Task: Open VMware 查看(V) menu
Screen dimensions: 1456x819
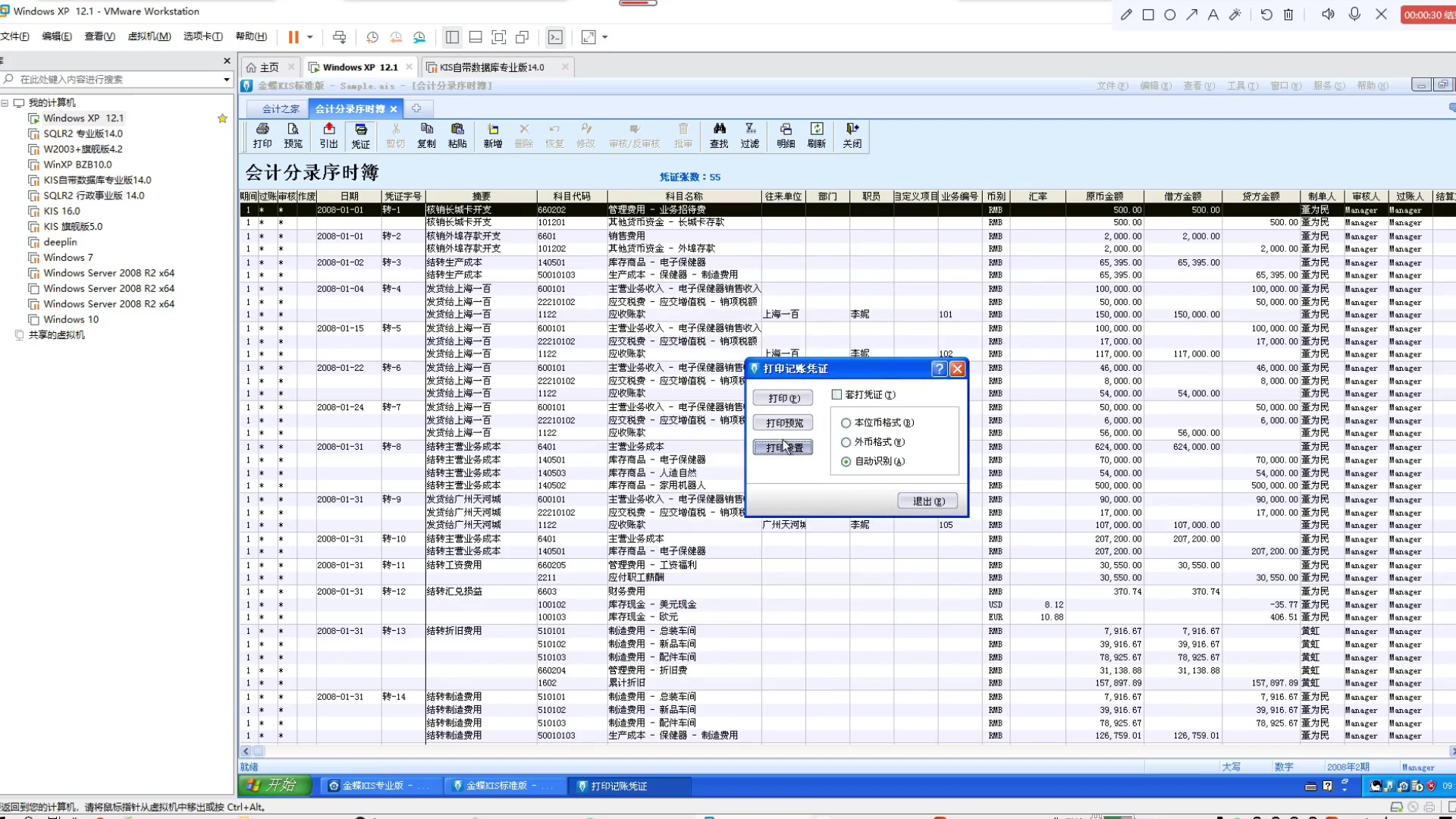Action: tap(99, 36)
